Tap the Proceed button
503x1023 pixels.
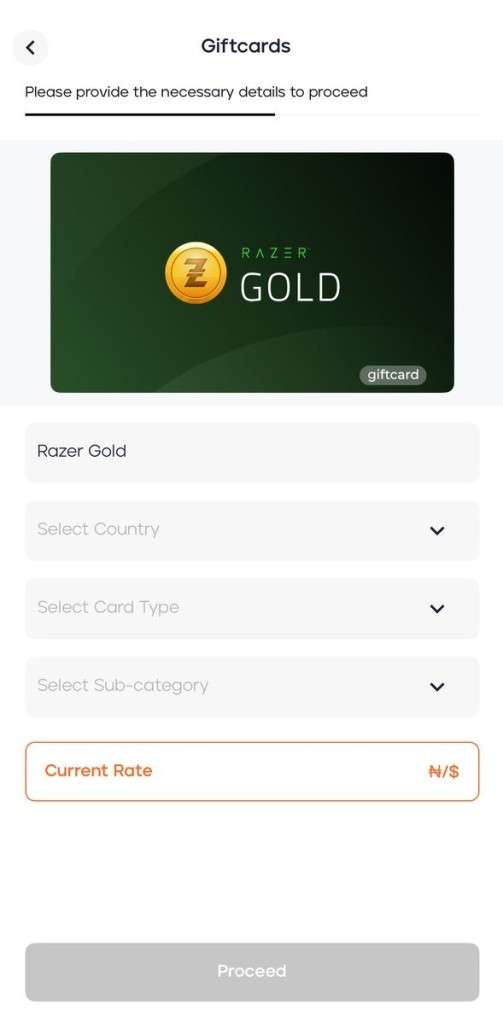click(252, 971)
